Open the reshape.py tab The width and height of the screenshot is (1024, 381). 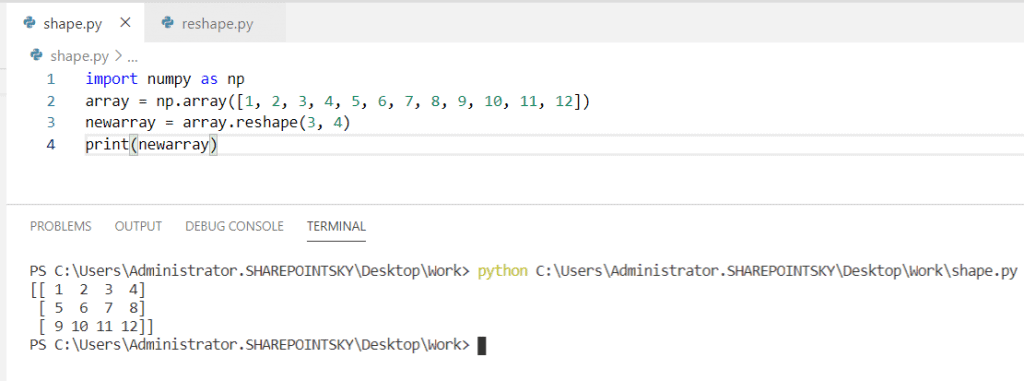coord(217,24)
